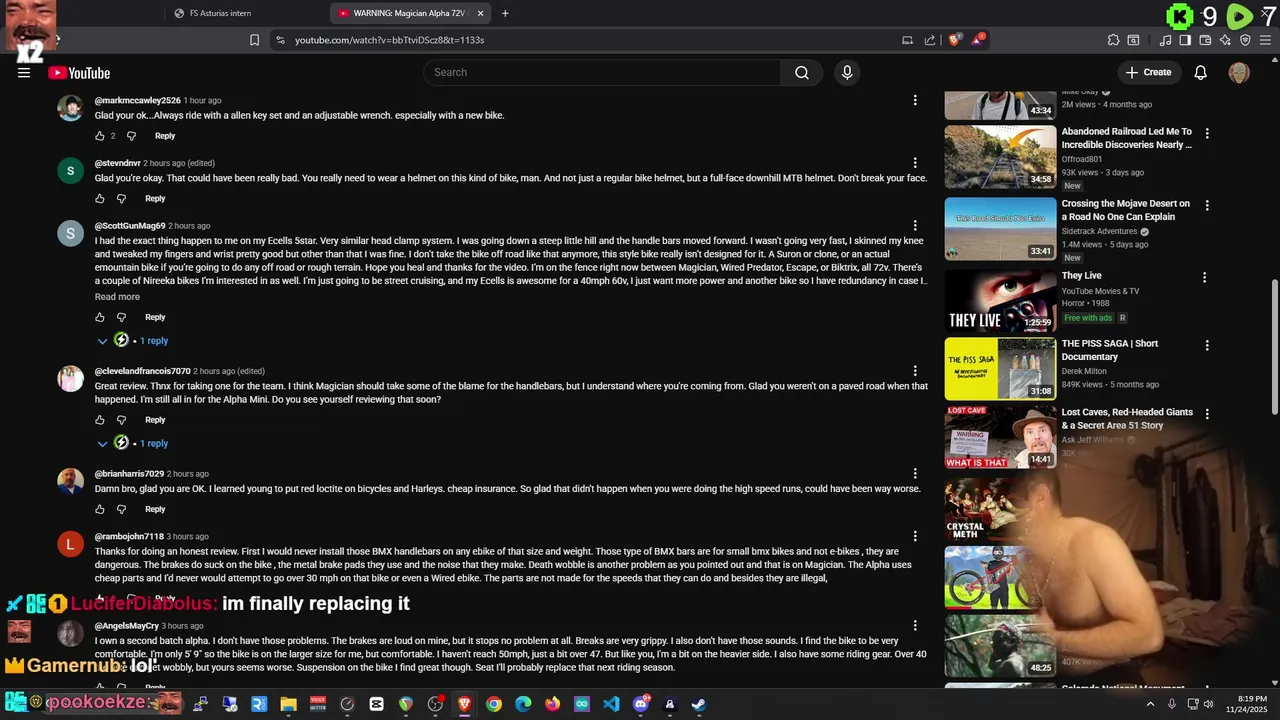Open Firefox from the taskbar
The height and width of the screenshot is (720, 1280).
552,704
